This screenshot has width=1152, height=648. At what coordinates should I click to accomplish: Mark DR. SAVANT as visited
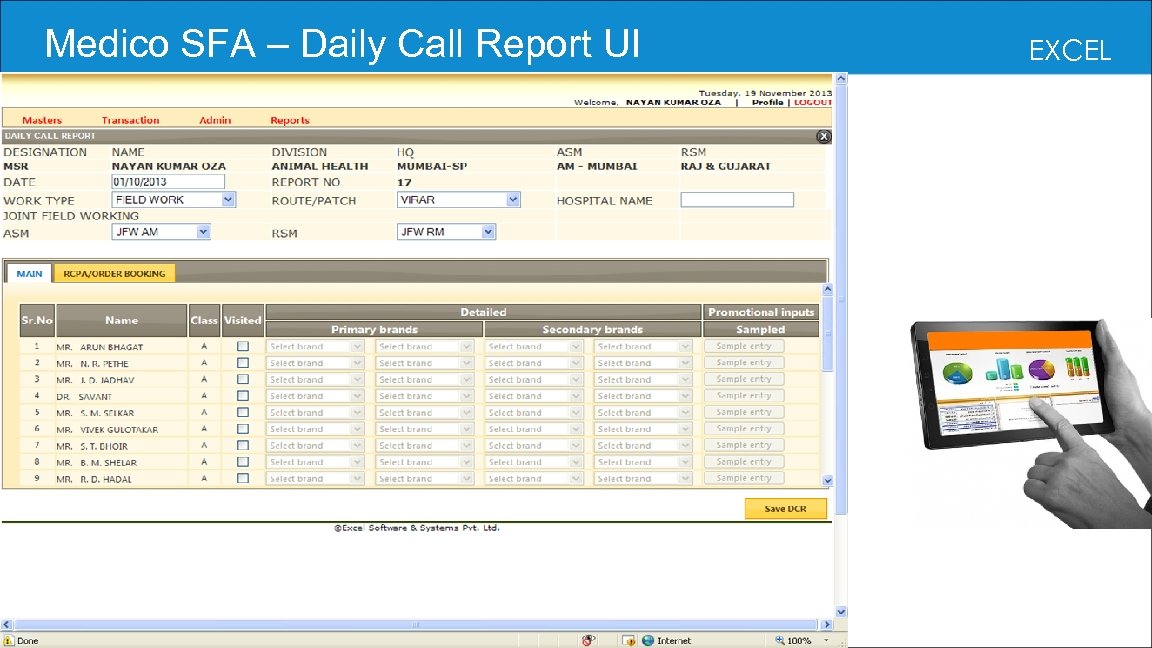coord(242,395)
